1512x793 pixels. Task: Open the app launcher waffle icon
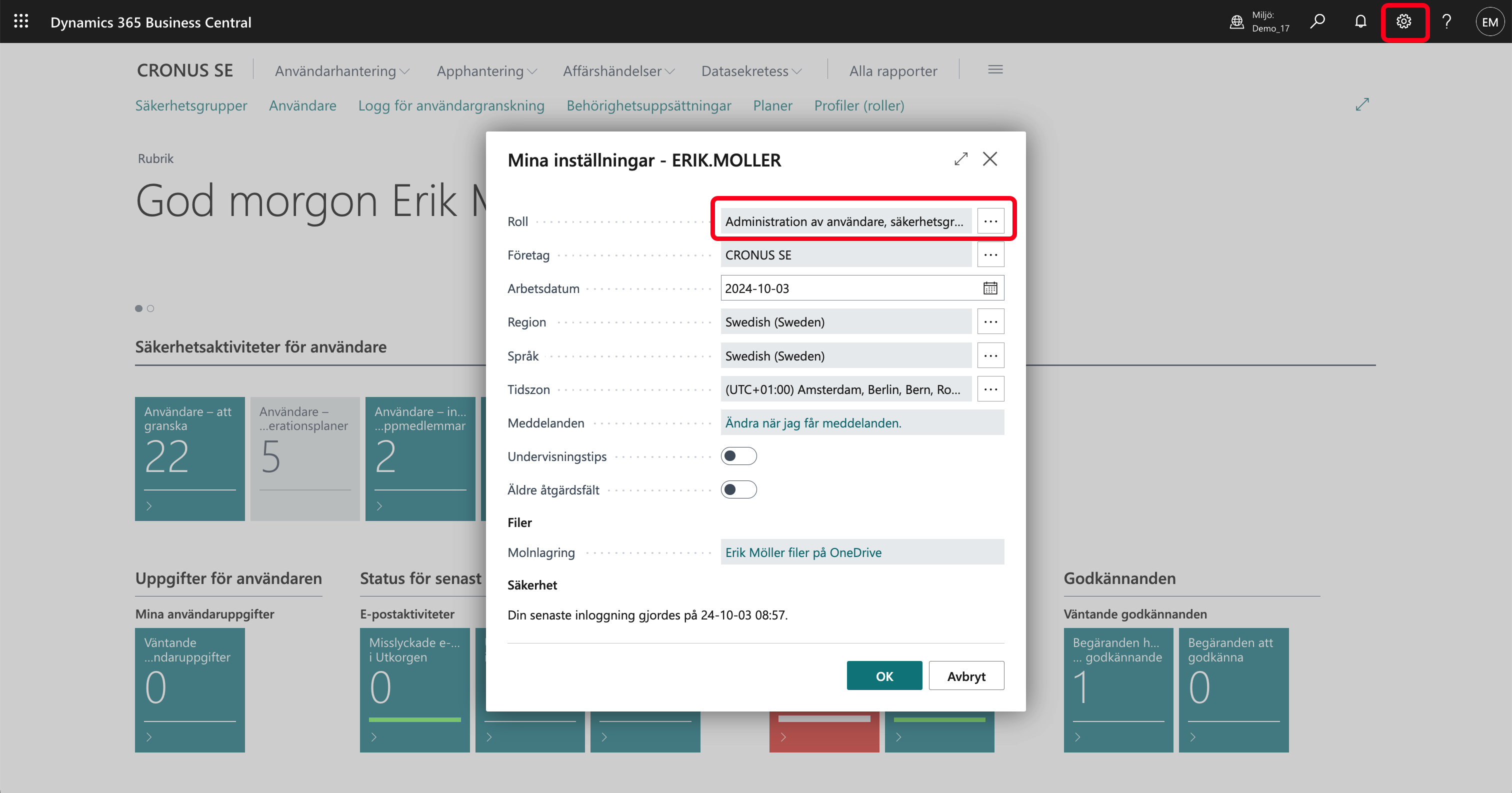[x=21, y=21]
